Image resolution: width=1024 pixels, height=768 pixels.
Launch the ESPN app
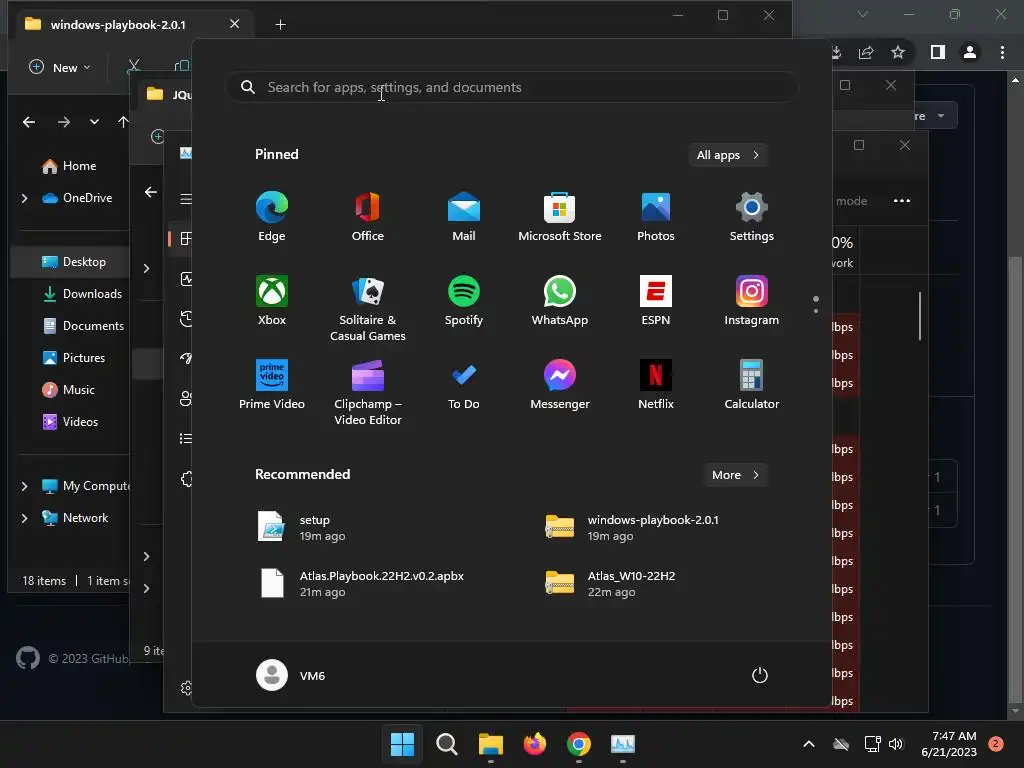click(x=656, y=300)
